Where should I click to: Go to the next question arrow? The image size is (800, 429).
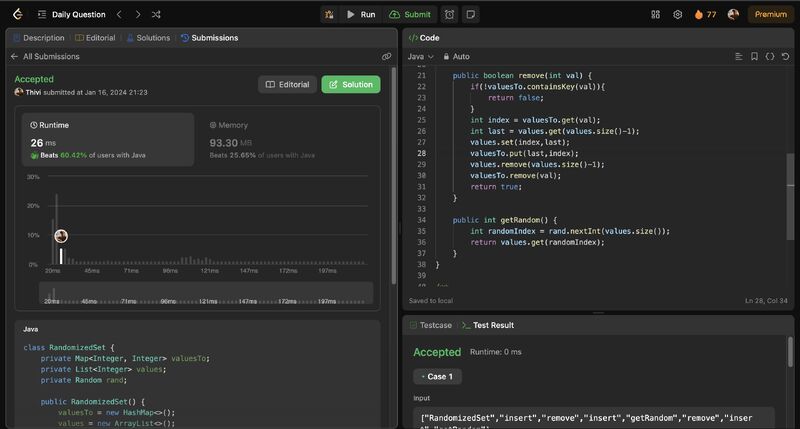pyautogui.click(x=138, y=14)
